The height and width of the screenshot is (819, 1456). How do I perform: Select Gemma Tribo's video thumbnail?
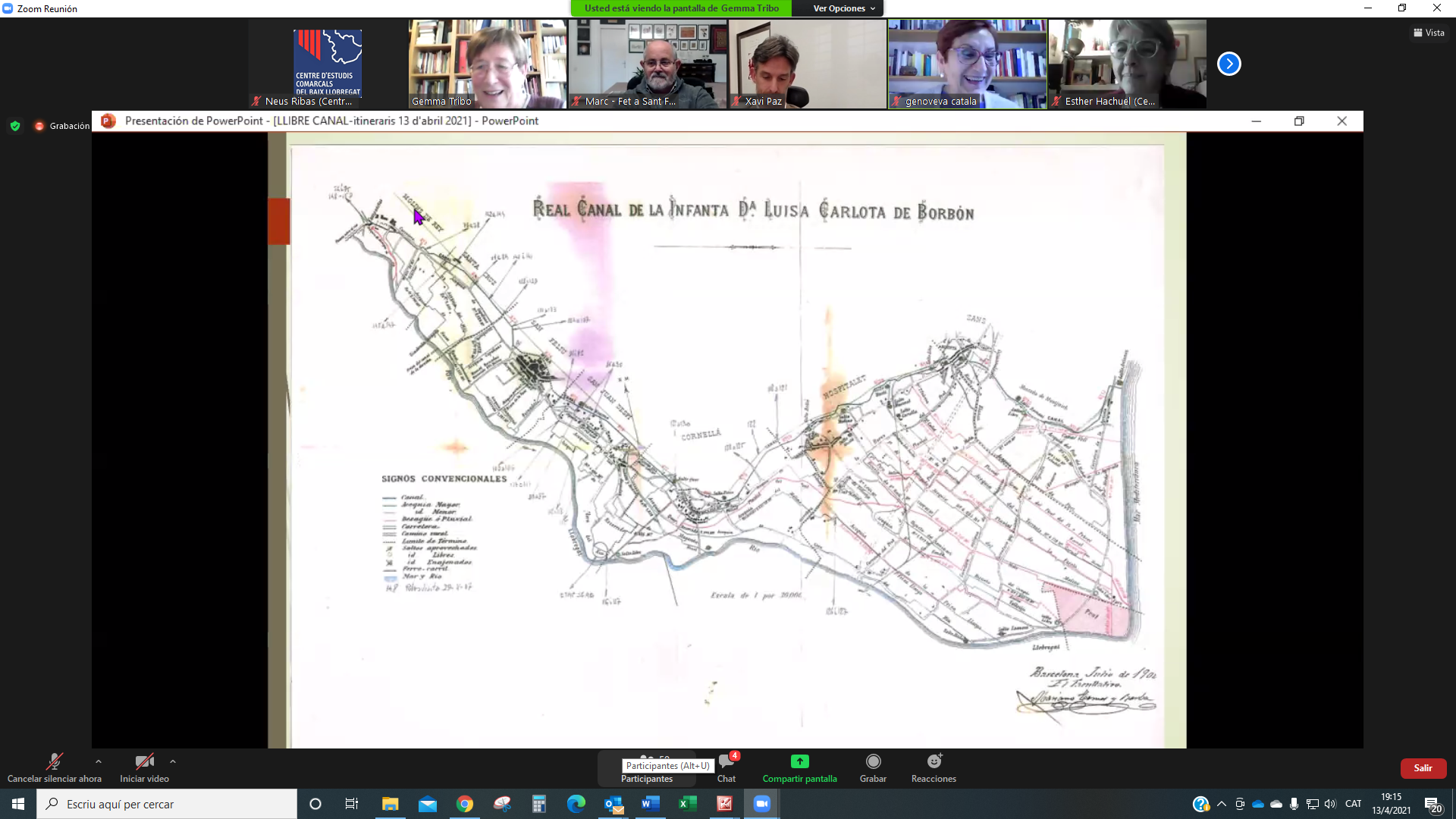488,64
